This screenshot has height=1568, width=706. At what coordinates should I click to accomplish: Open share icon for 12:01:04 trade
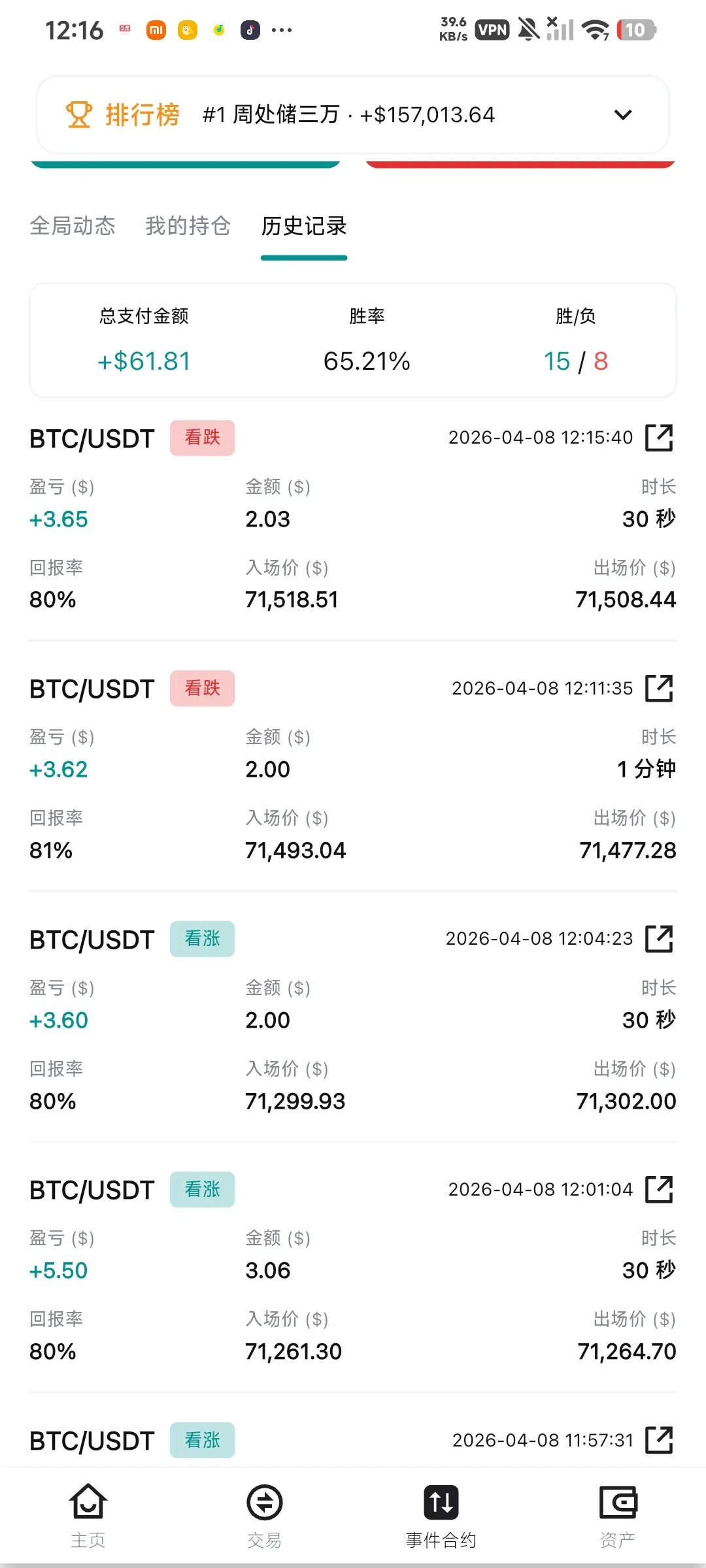pyautogui.click(x=659, y=1189)
